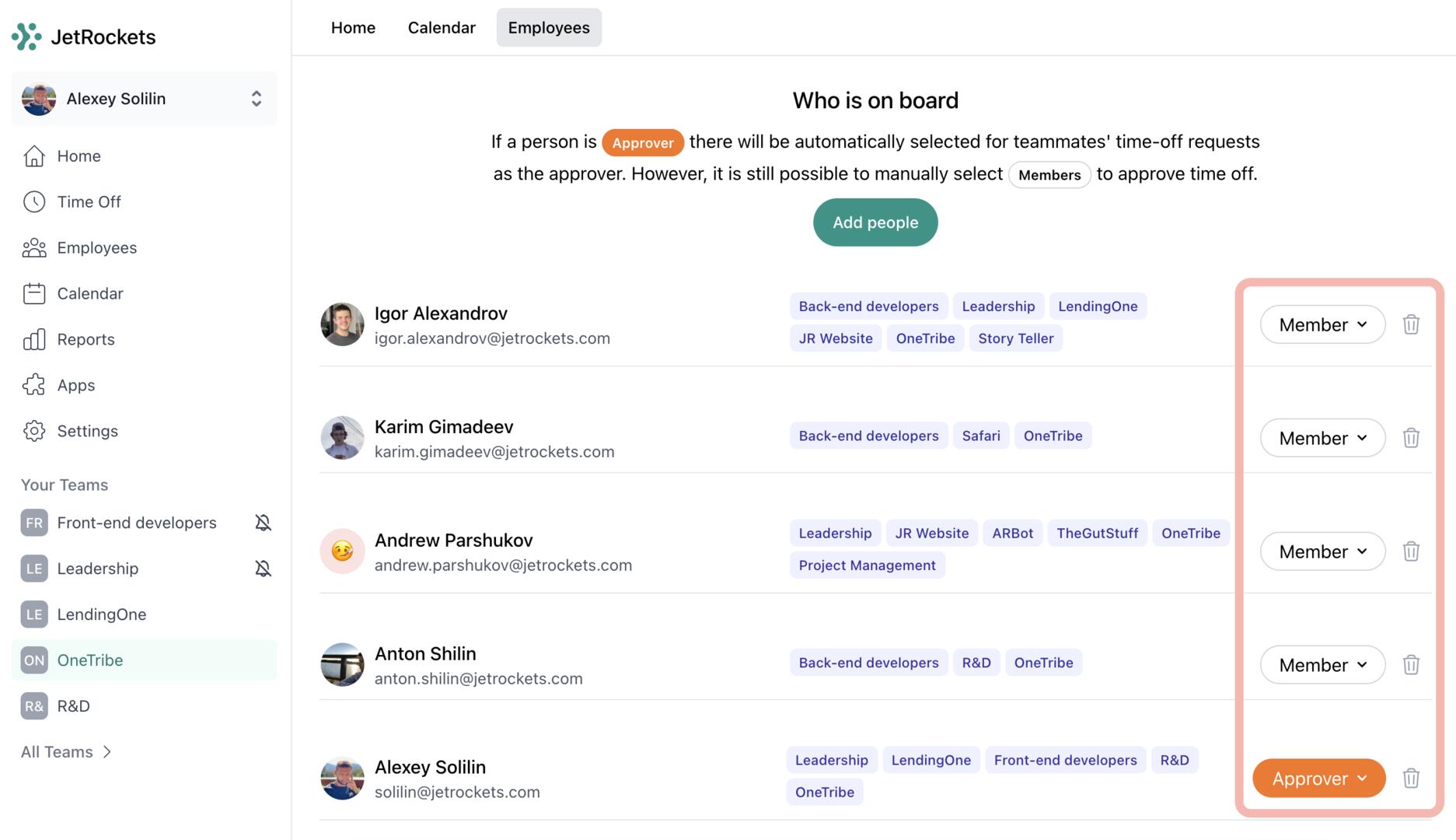Click the Reports chart icon in sidebar
The width and height of the screenshot is (1456, 840).
(34, 339)
